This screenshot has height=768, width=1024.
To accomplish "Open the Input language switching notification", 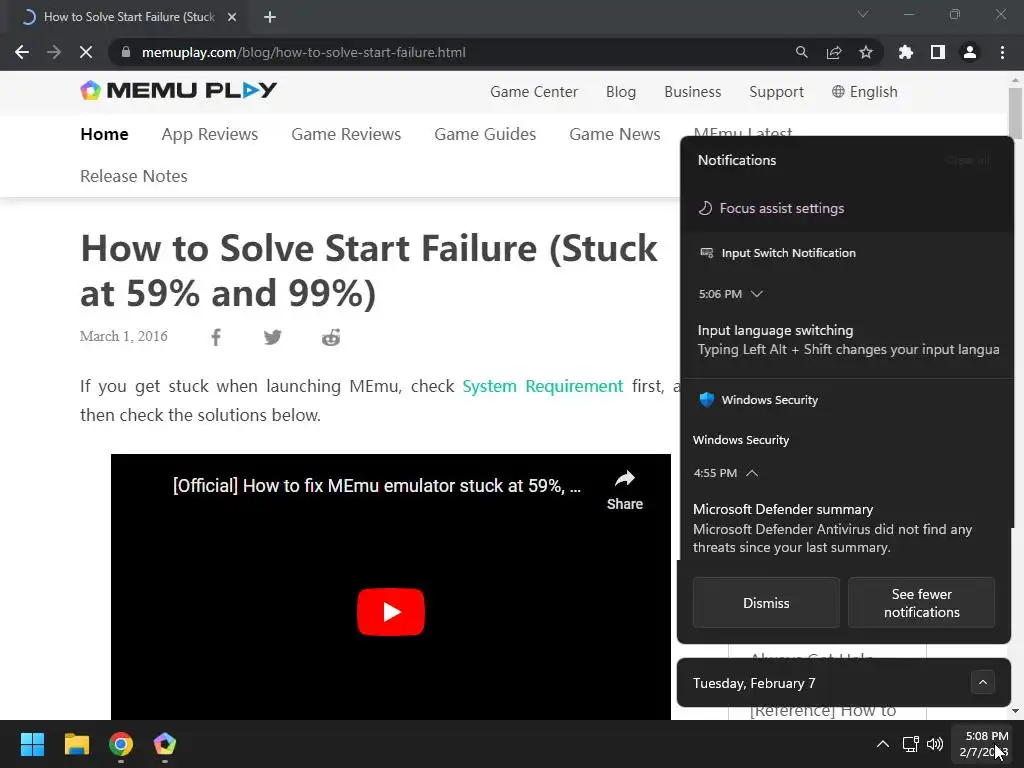I will tap(847, 340).
